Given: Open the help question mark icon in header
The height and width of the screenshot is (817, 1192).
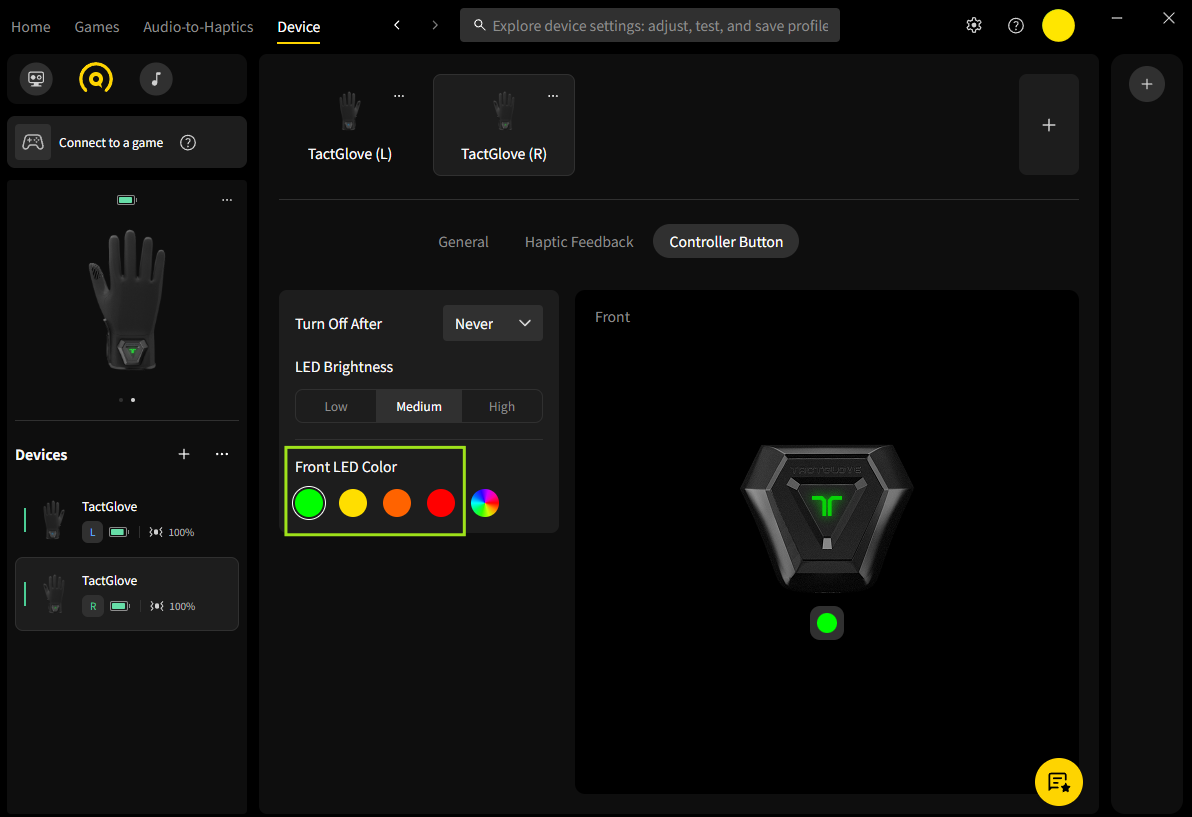Looking at the screenshot, I should (x=1016, y=26).
